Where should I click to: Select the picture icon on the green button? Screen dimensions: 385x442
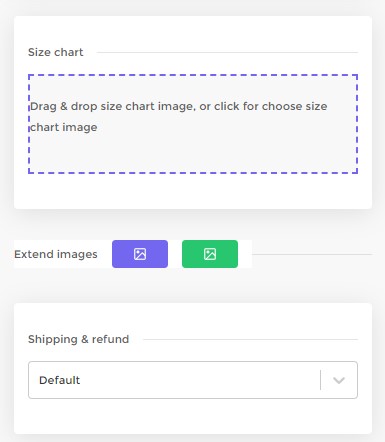[x=210, y=254]
